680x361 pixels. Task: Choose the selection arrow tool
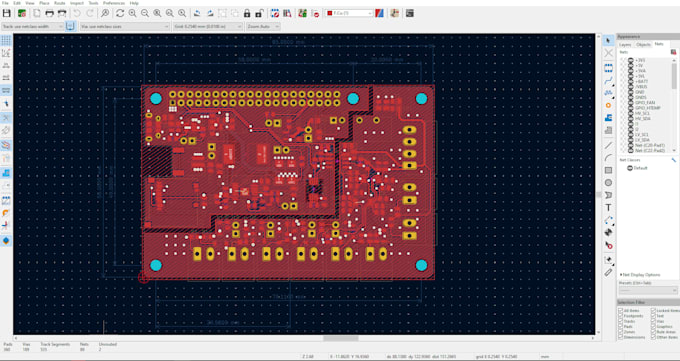click(608, 40)
